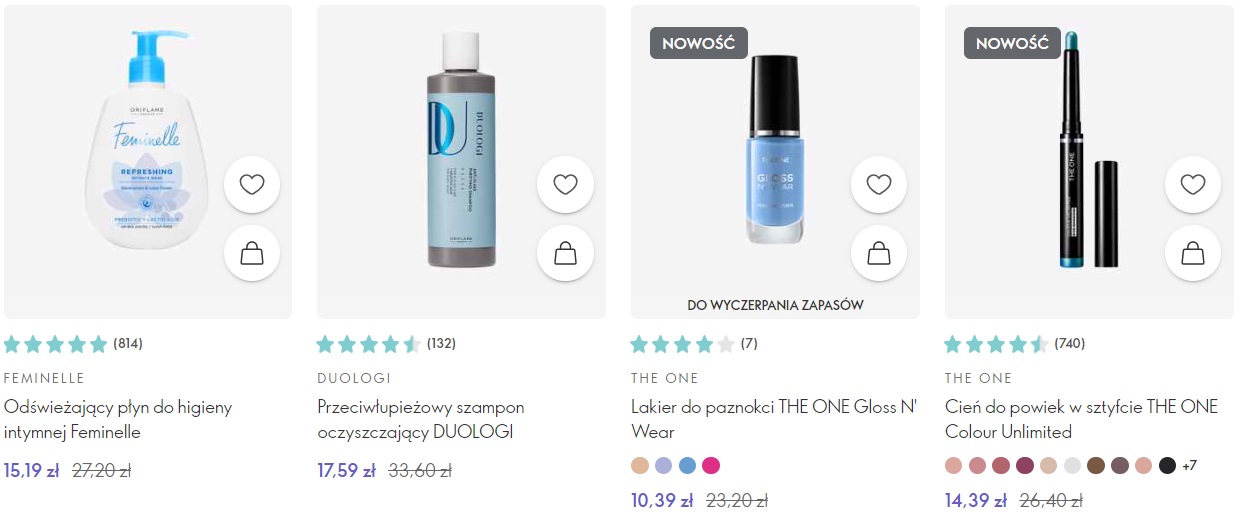
Task: Open Przeciwłupieżowy szampon oczyszczający DUOLOGI link
Action: click(x=421, y=420)
